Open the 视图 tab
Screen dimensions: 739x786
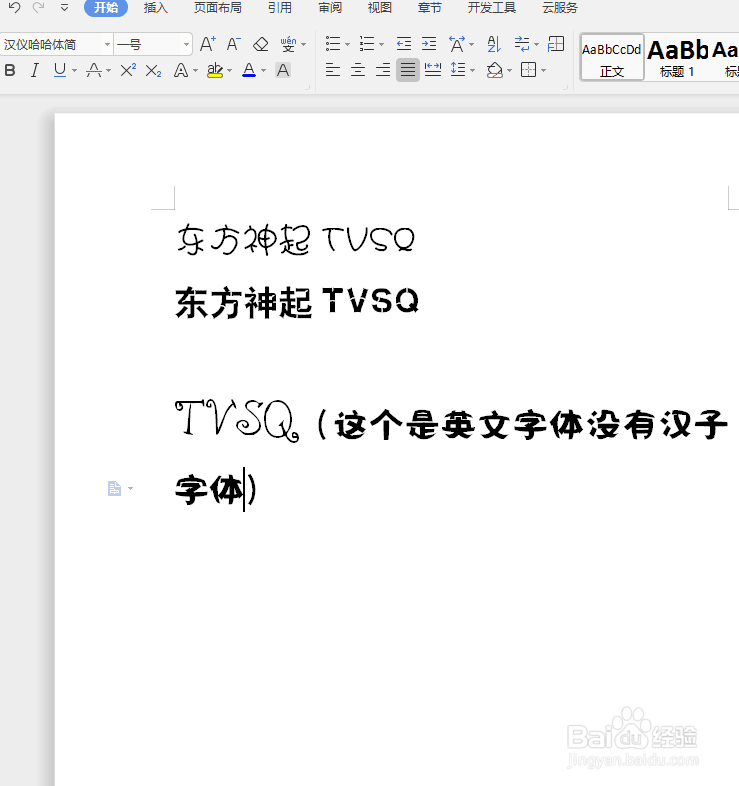(380, 8)
